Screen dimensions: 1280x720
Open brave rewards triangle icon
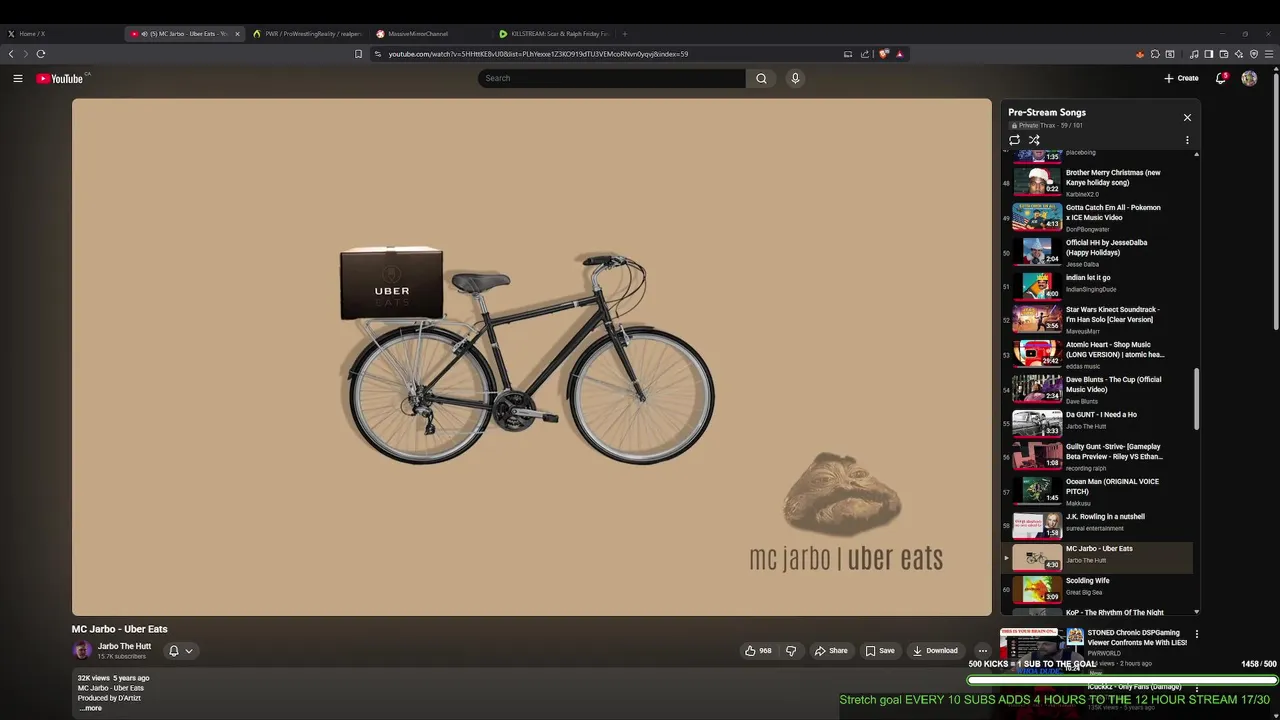(x=899, y=54)
